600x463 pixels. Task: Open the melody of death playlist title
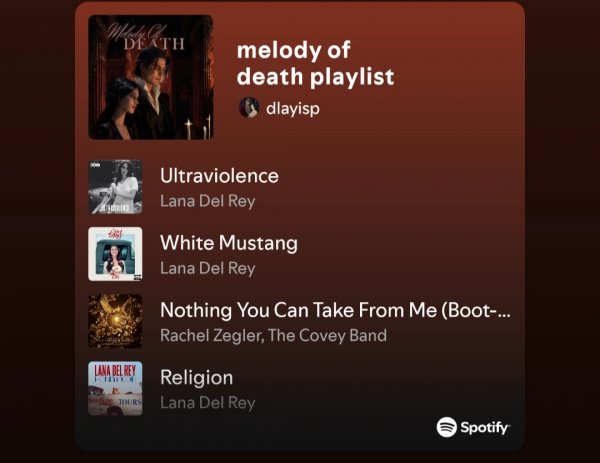(x=315, y=63)
